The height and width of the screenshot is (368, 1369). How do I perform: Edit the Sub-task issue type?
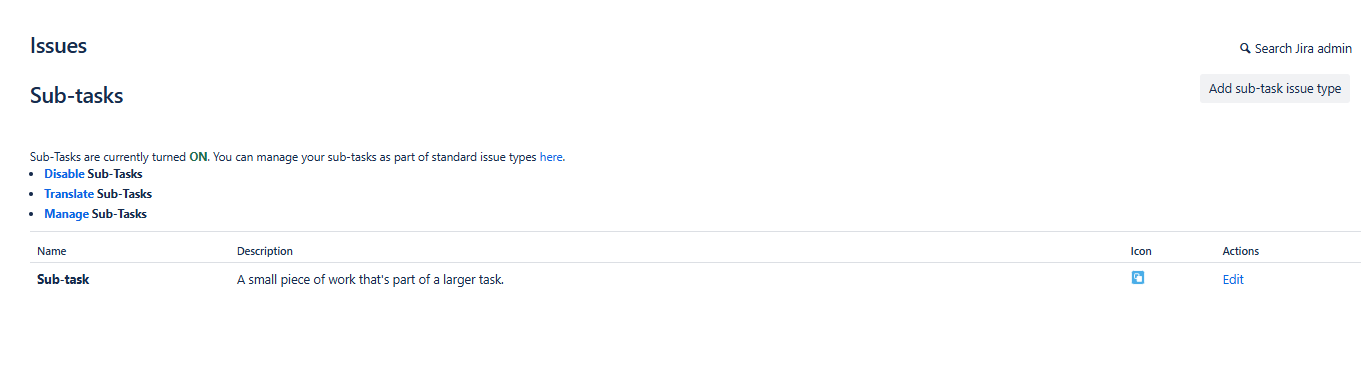(1233, 280)
